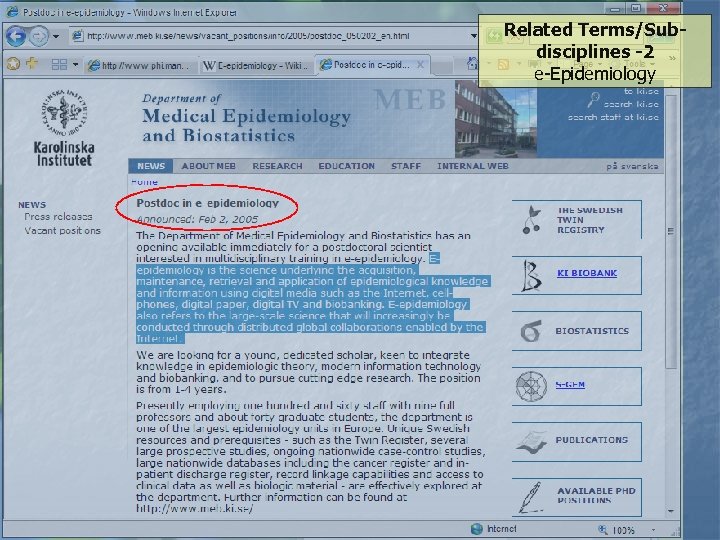Viewport: 720px width, 540px height.
Task: Click the magnifier search icon in the header
Action: [x=593, y=99]
